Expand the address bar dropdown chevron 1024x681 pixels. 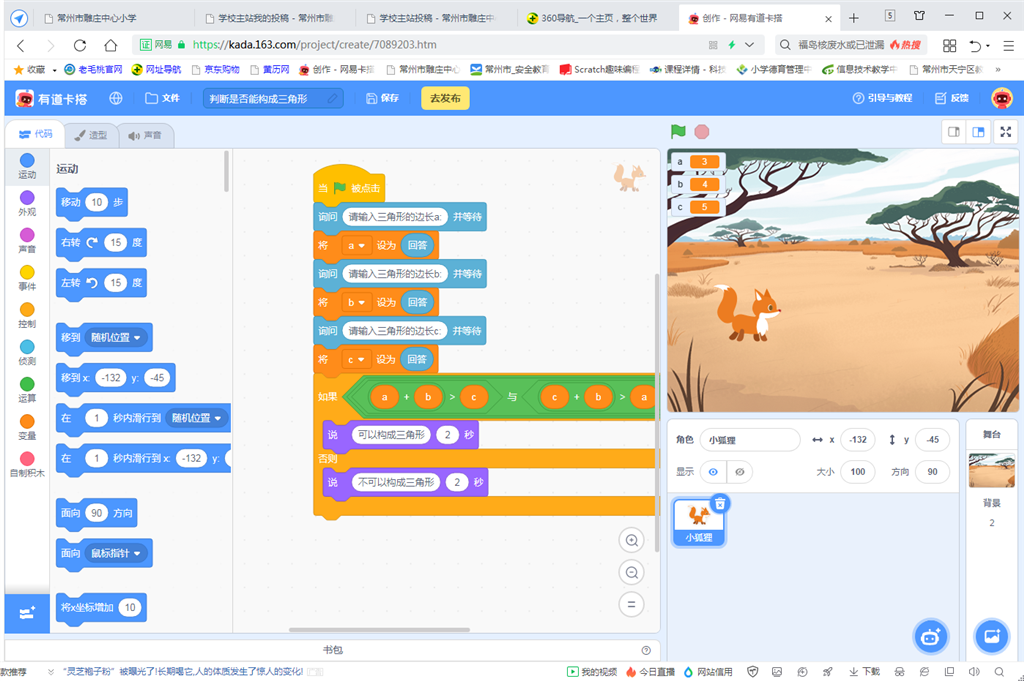click(749, 45)
